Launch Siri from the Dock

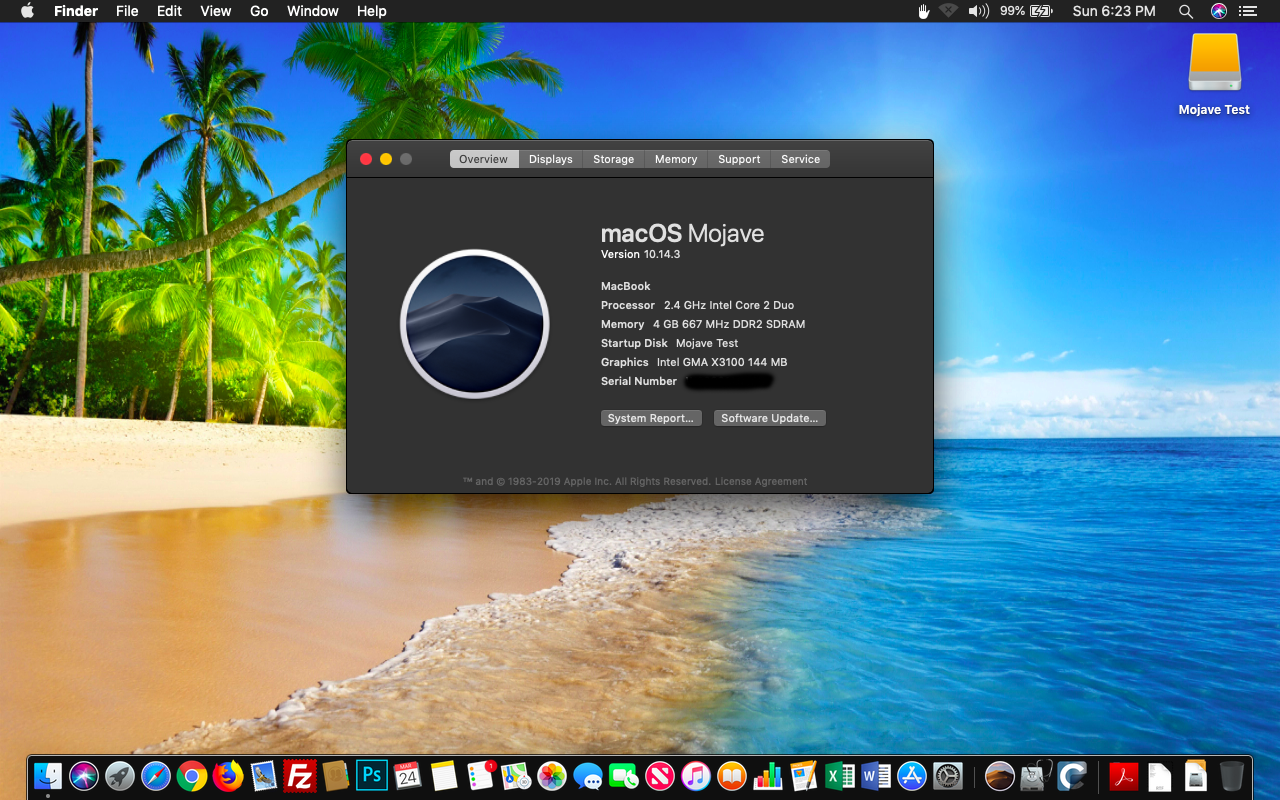[84, 776]
